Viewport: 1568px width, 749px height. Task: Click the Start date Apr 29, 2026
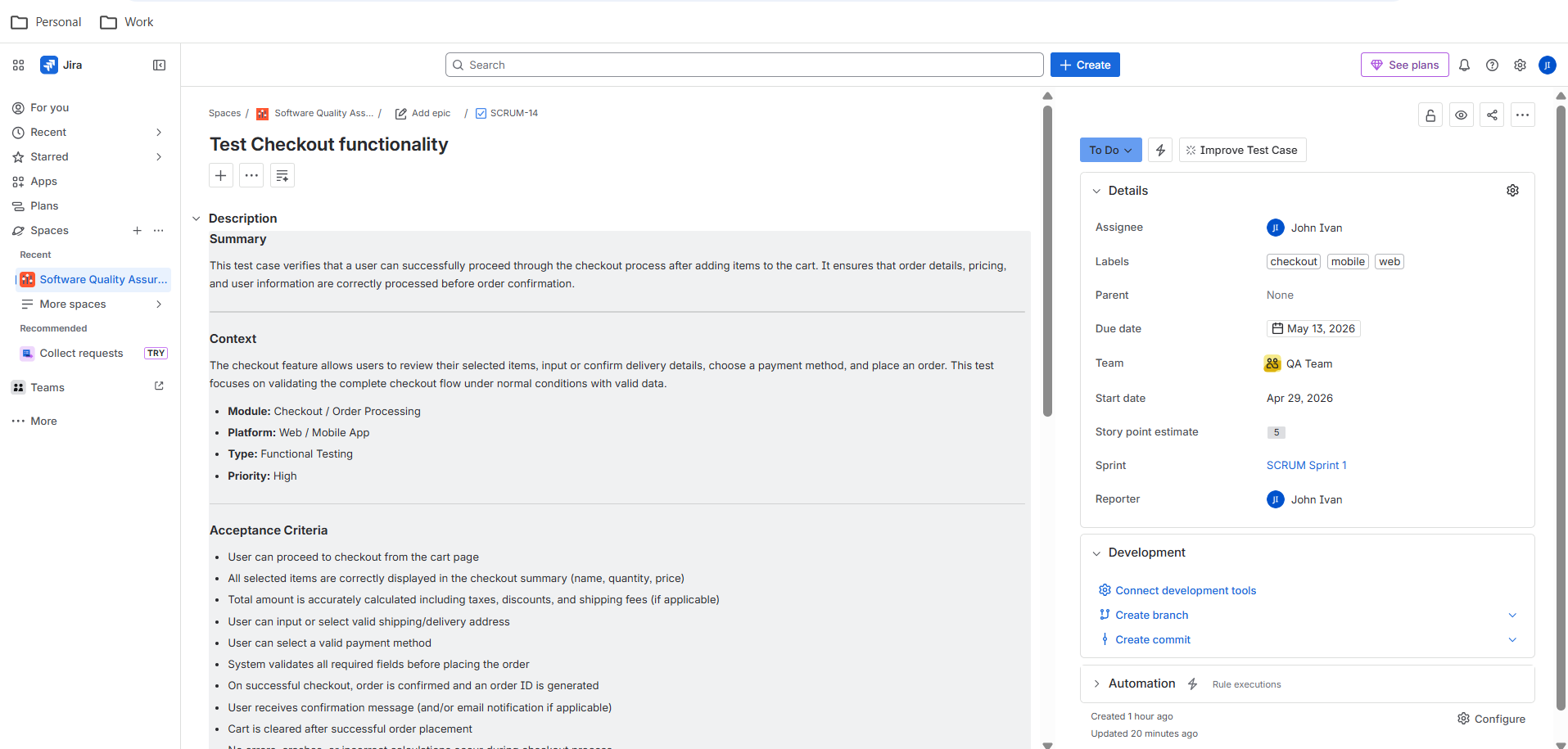(x=1299, y=398)
